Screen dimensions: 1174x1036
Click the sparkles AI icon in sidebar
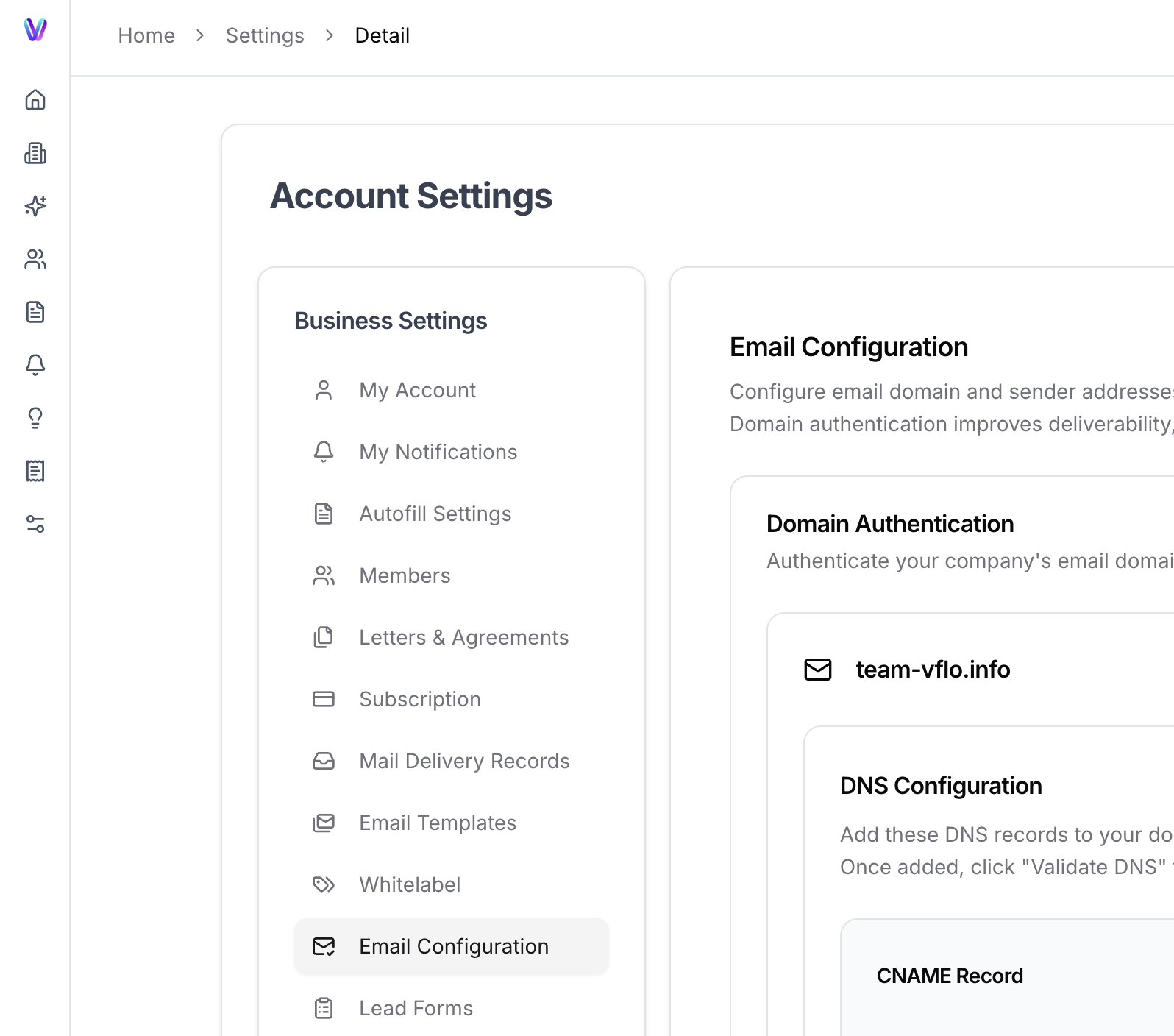click(x=35, y=206)
